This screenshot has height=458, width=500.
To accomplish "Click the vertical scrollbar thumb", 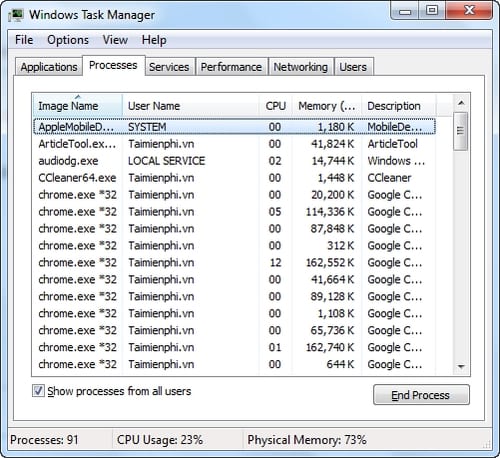I will click(x=461, y=131).
